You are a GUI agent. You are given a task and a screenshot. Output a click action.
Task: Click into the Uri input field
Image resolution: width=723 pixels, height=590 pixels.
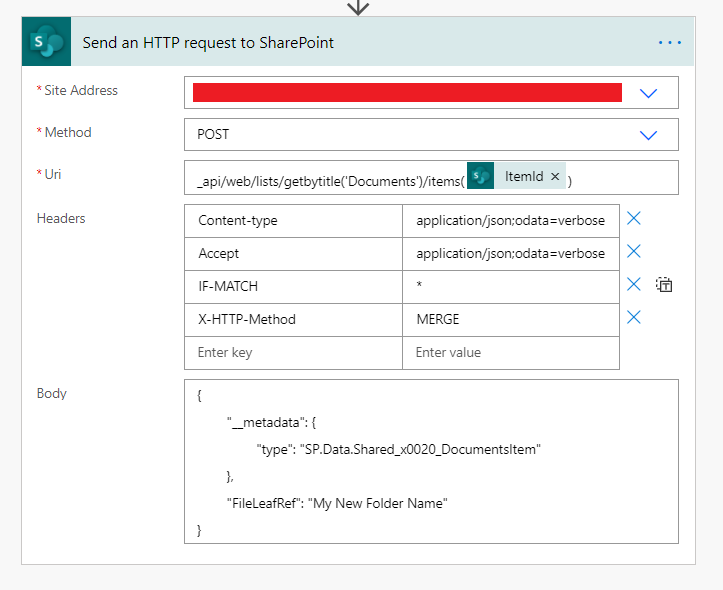pos(431,177)
